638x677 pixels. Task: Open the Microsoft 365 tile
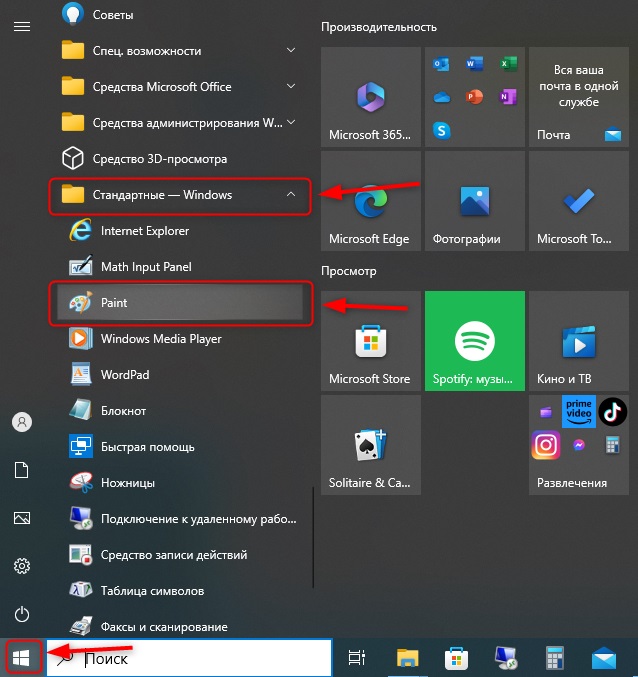click(371, 97)
